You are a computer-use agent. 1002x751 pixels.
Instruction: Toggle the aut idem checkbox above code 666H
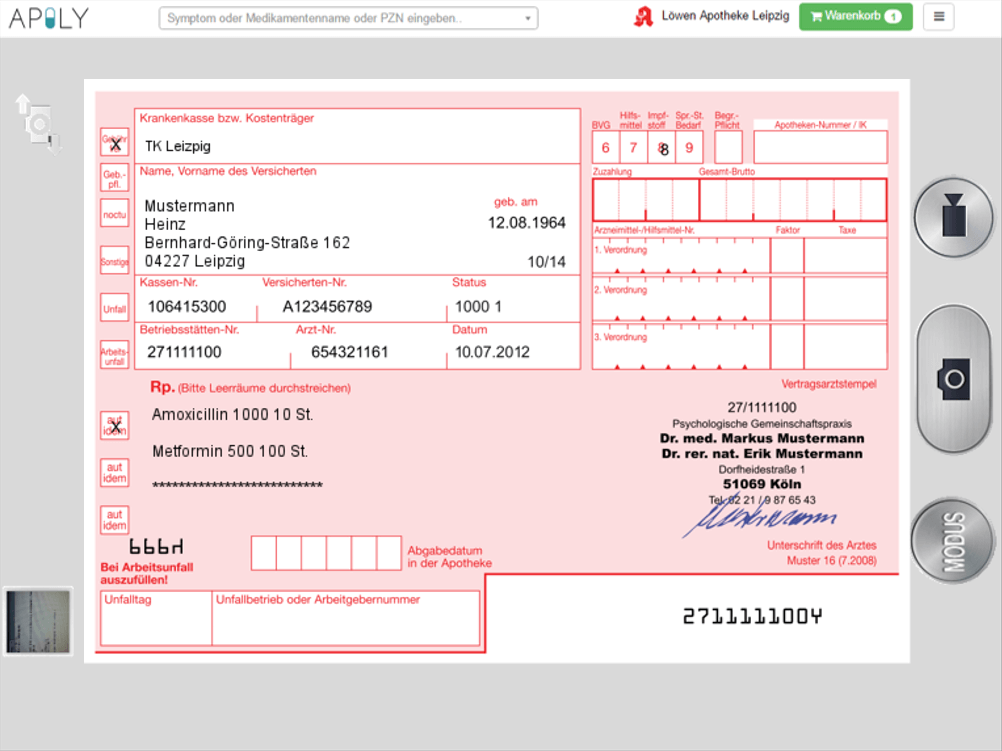coord(114,520)
